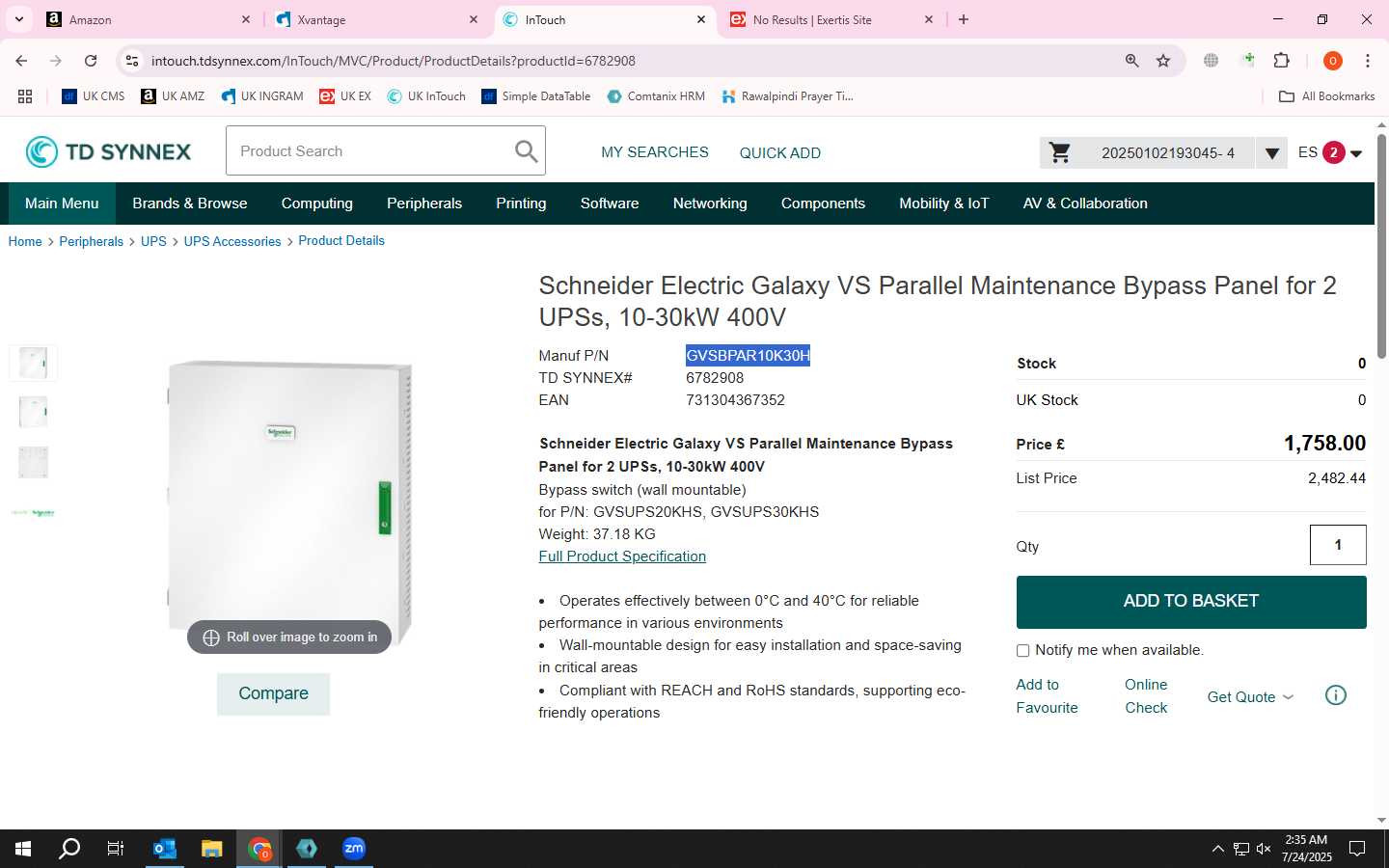Screen dimensions: 1389x868
Task: Select the first product image thumbnail
Action: [x=33, y=363]
